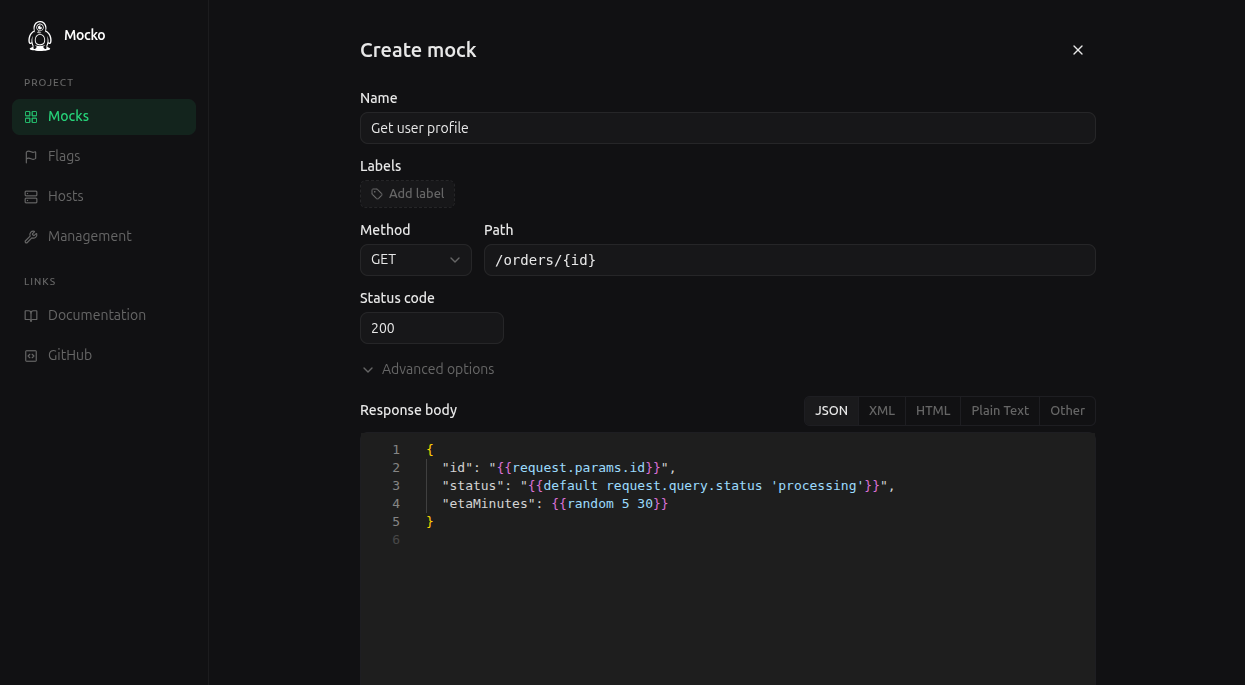Focus the Status code field 200

click(x=432, y=328)
